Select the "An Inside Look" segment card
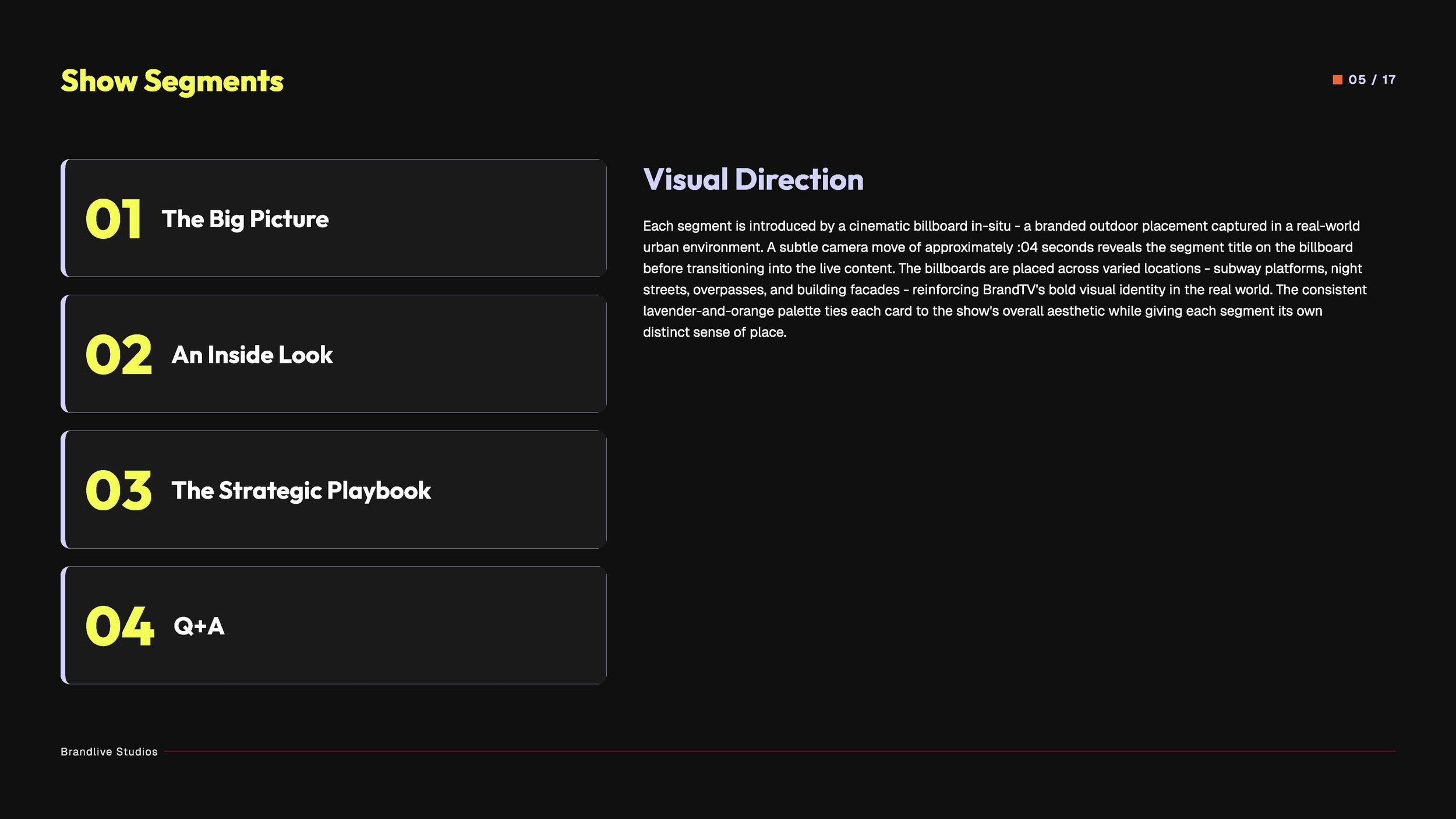 [334, 354]
